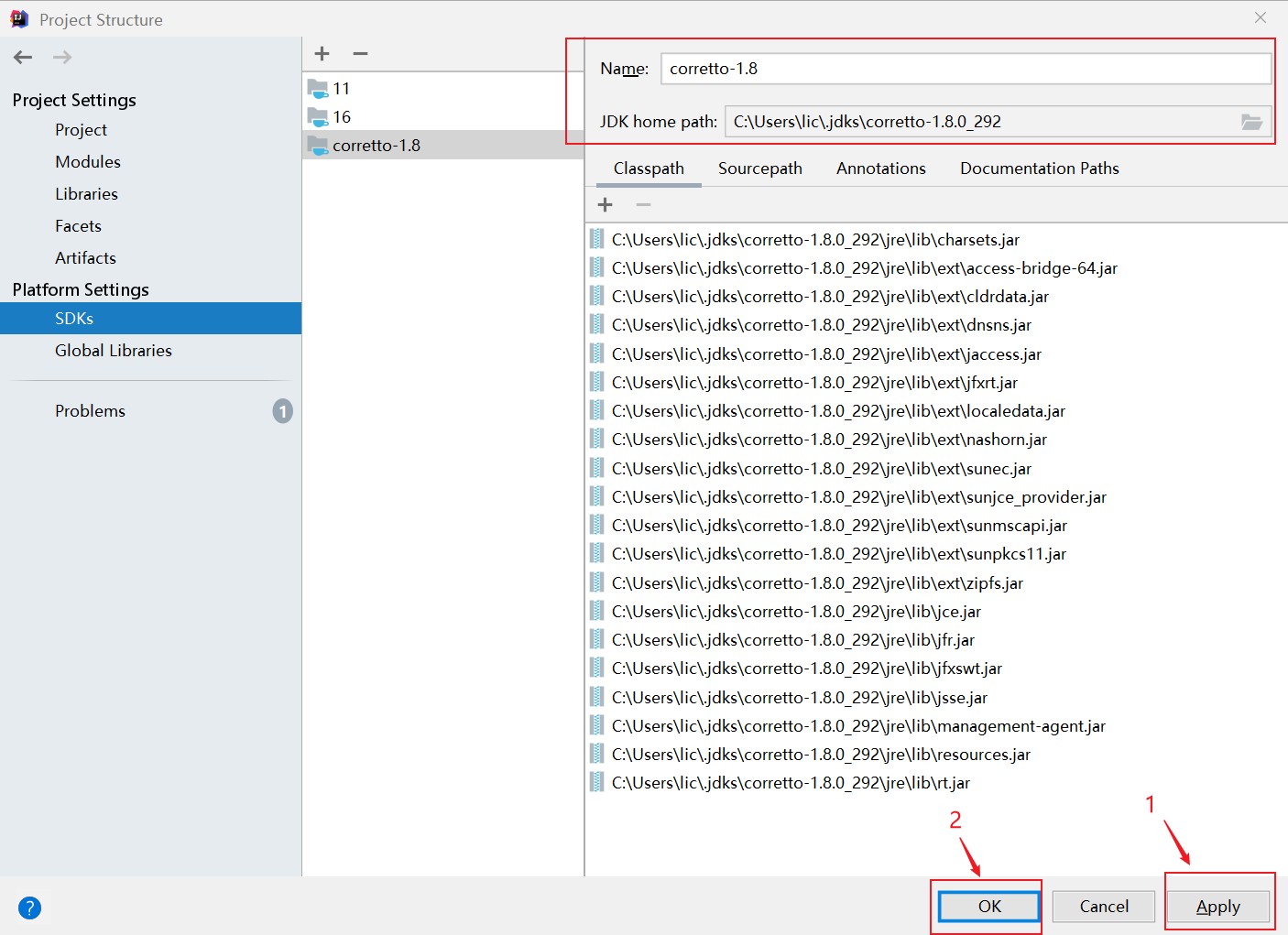Select SDK 16 in the list
Image resolution: width=1288 pixels, height=935 pixels.
coord(442,117)
